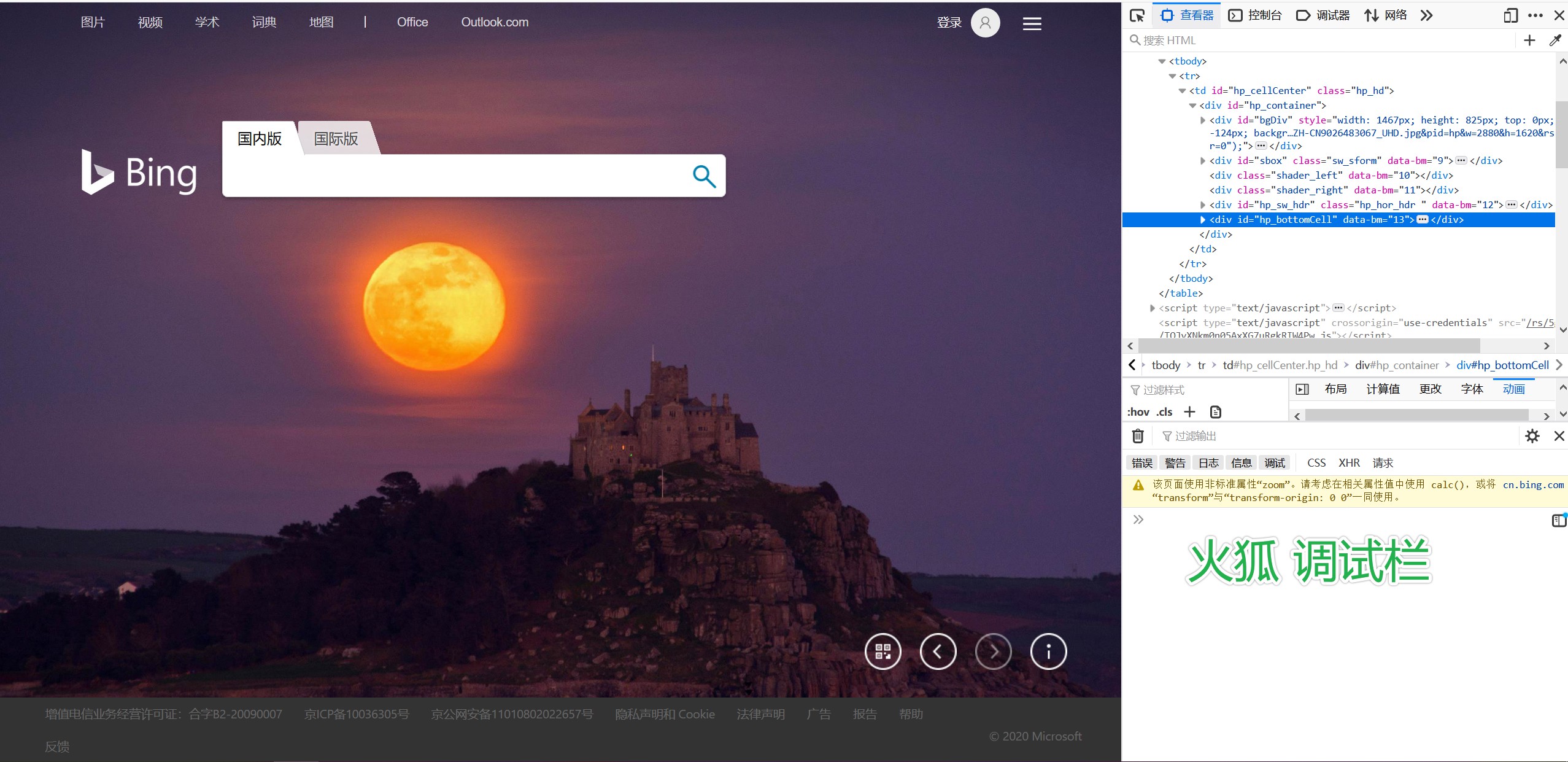Image resolution: width=1568 pixels, height=762 pixels.
Task: Show Bing image info icon
Action: click(1048, 651)
